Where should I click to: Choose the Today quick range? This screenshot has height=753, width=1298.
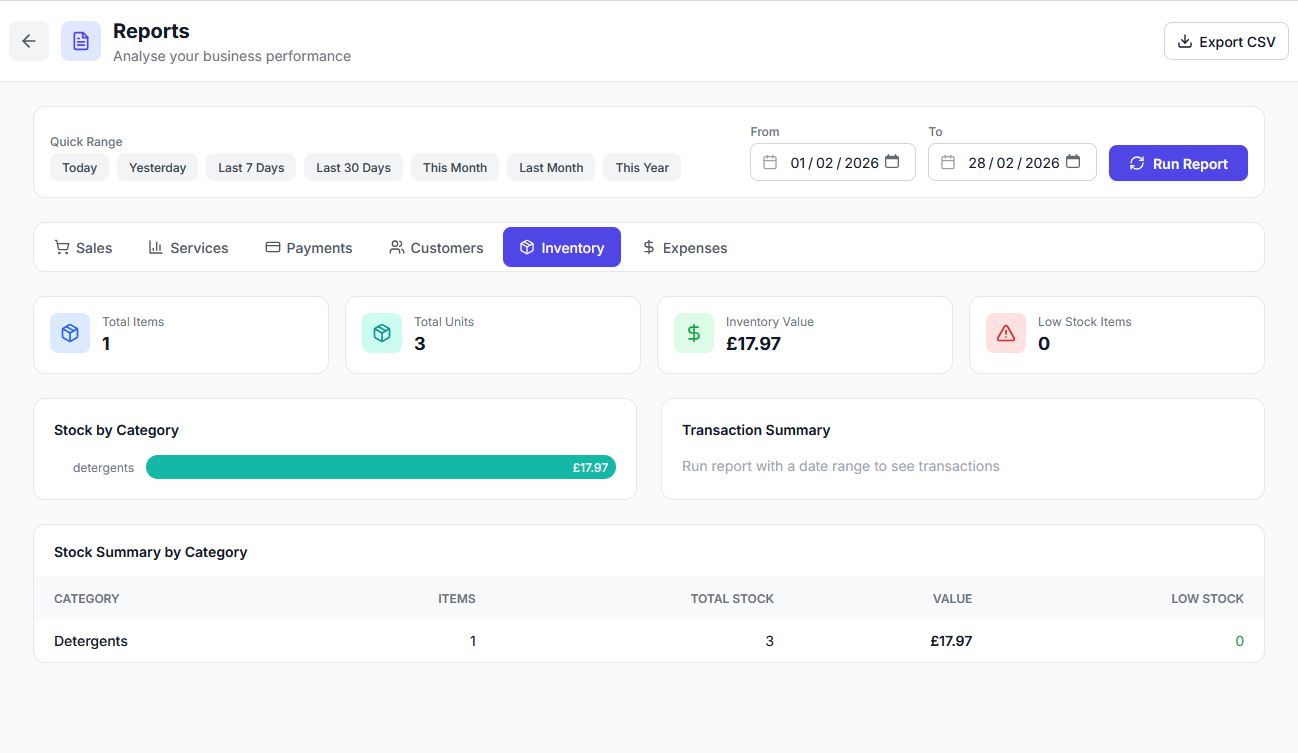pos(79,167)
